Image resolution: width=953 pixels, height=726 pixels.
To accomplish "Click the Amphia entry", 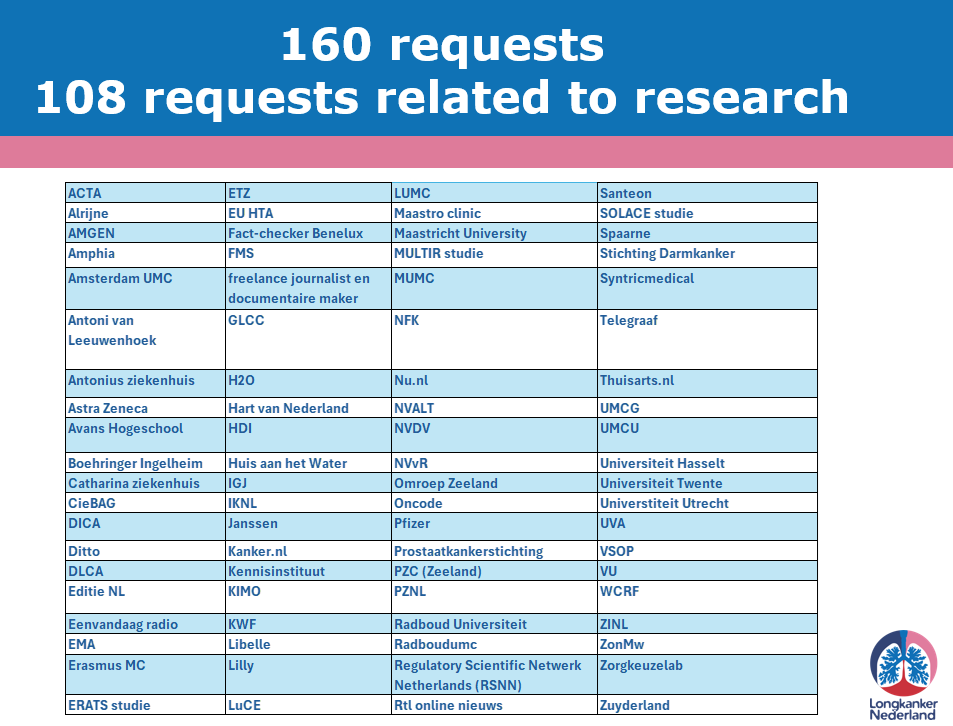I will click(145, 255).
